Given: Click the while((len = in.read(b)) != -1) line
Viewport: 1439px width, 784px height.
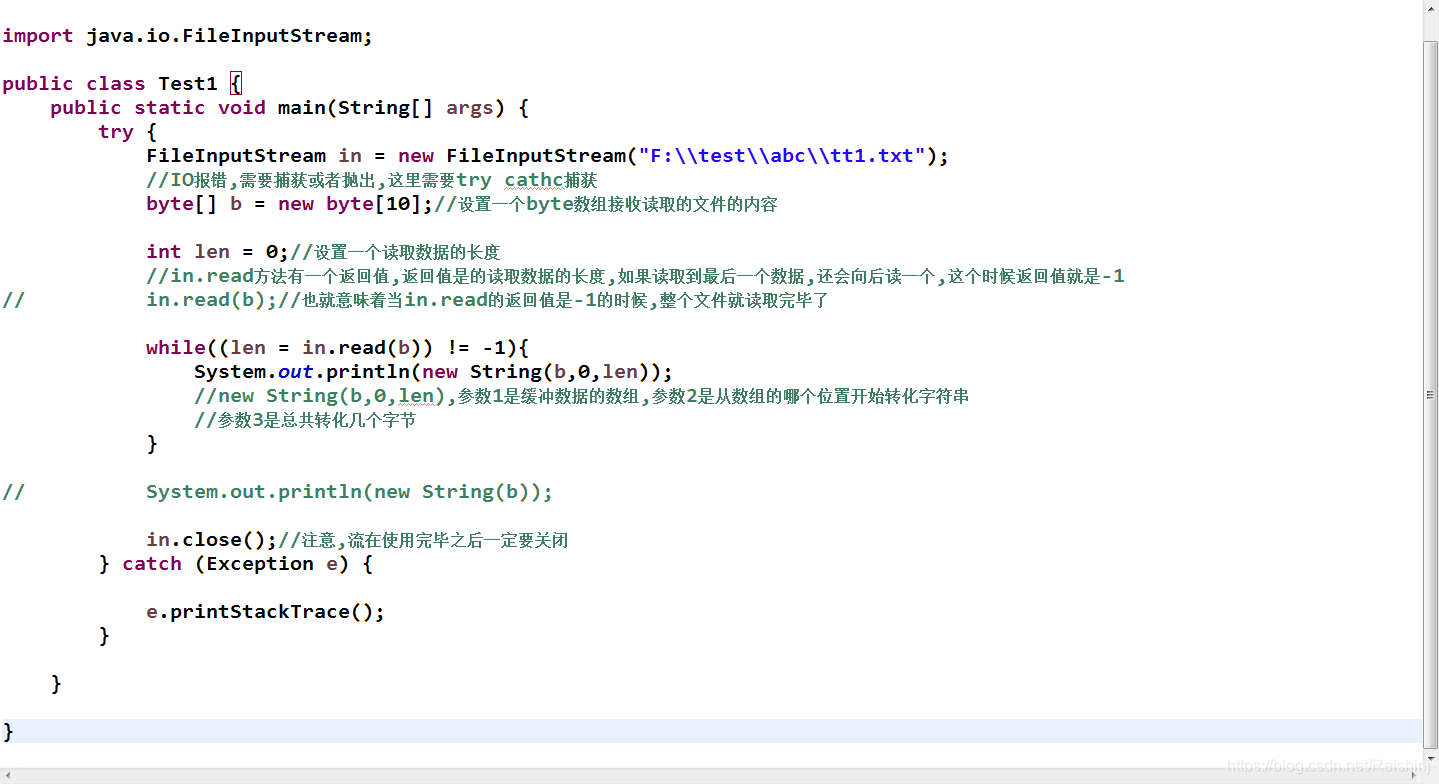Looking at the screenshot, I should pos(337,348).
